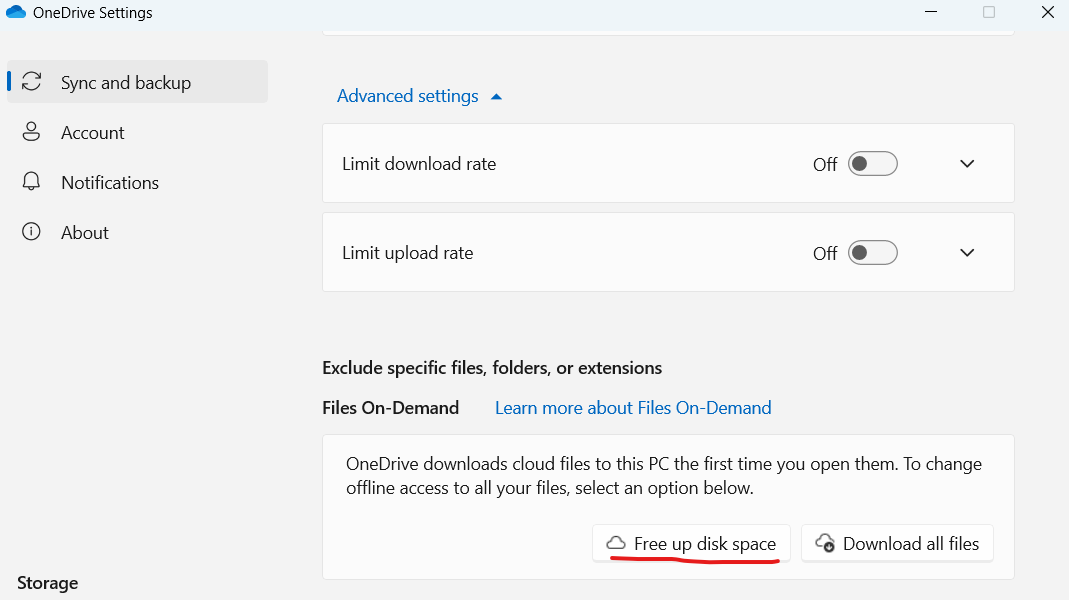Expand the Limit download rate options

coord(967,164)
